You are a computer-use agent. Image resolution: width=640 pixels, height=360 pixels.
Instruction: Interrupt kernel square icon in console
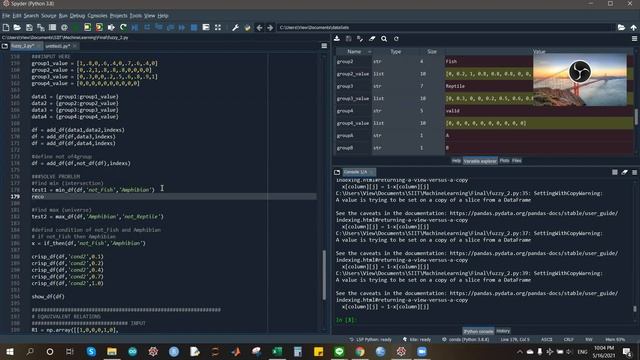(615, 172)
